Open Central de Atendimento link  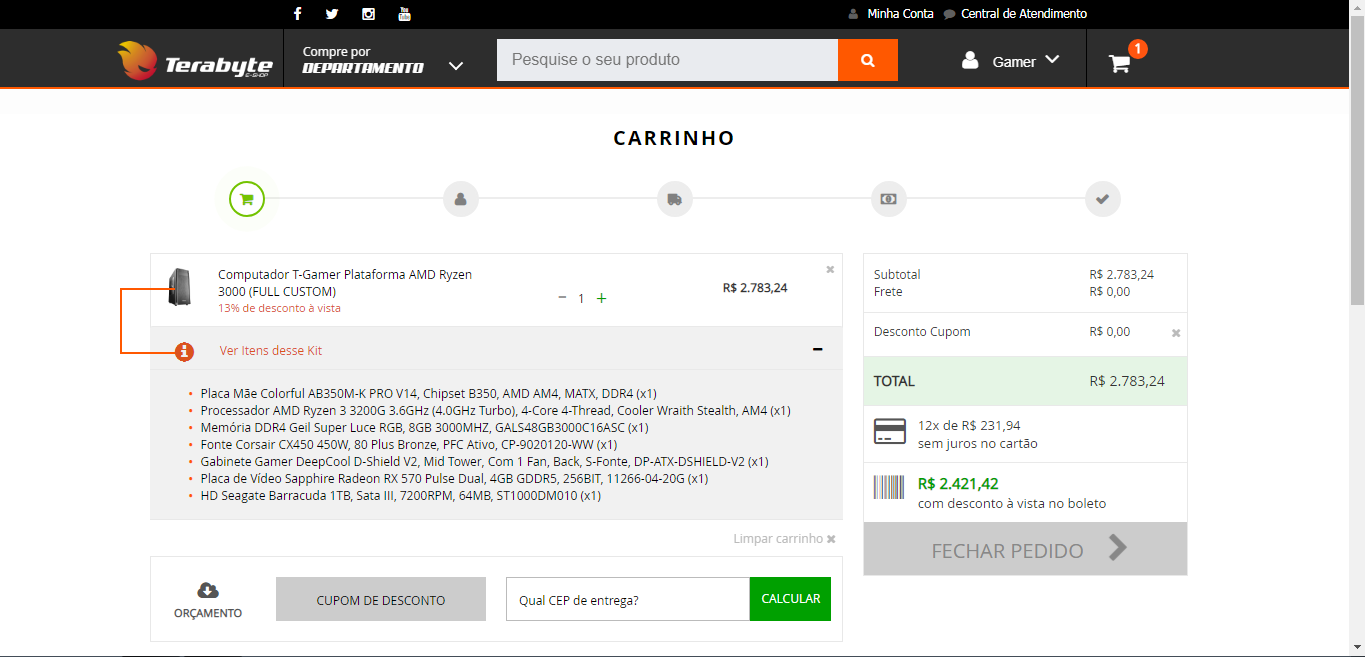tap(1024, 14)
